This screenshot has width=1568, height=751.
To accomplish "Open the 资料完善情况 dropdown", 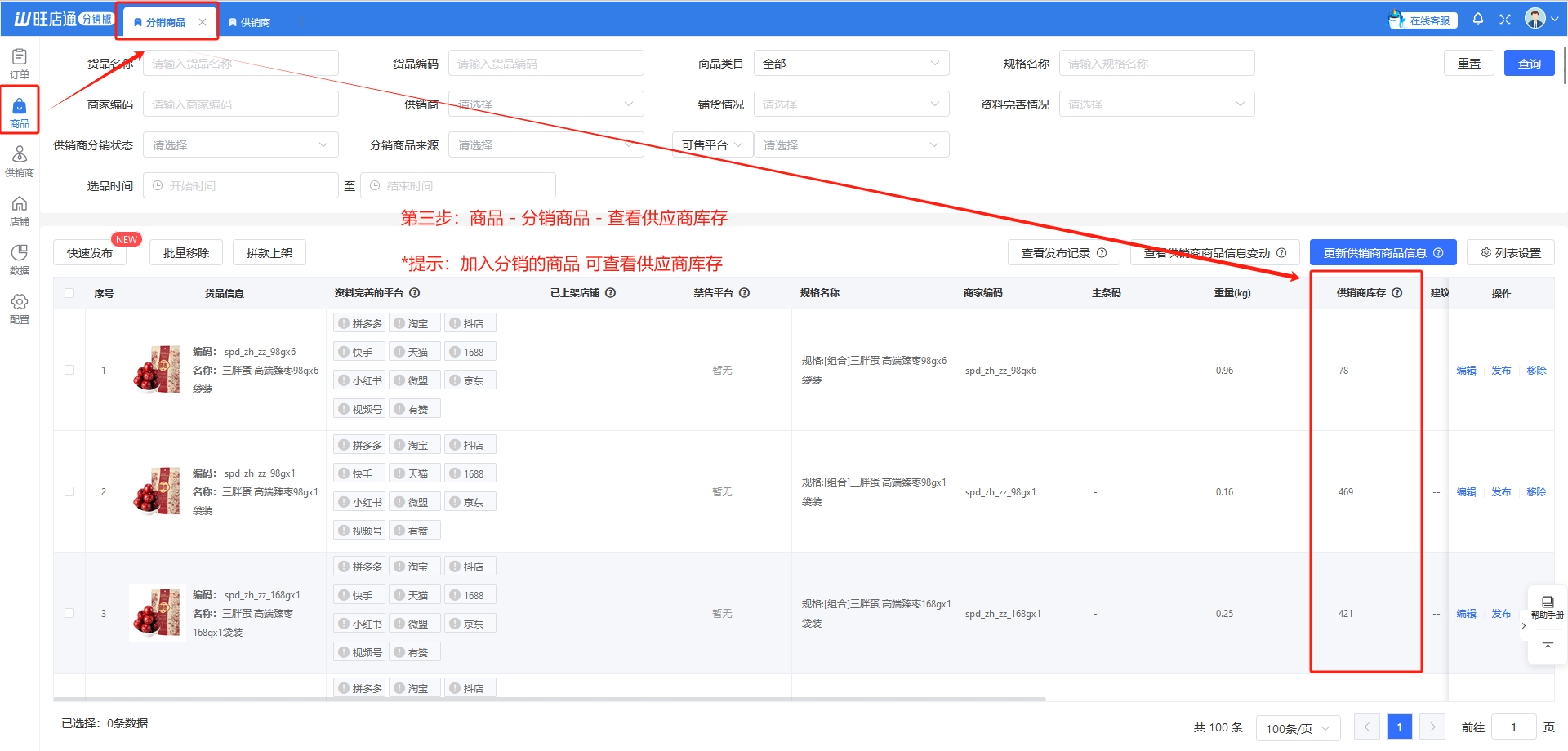I will (x=1156, y=104).
